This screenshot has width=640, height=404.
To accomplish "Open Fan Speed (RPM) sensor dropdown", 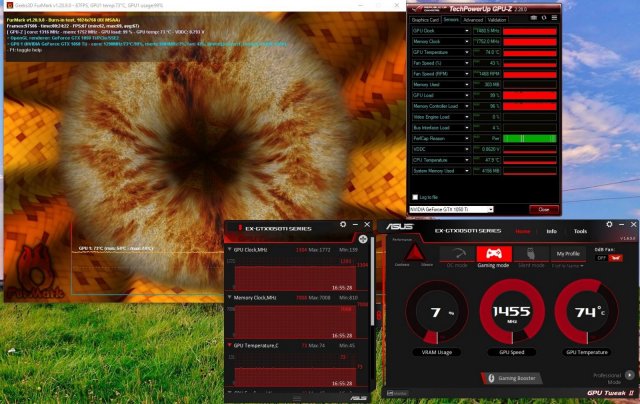I will point(467,74).
